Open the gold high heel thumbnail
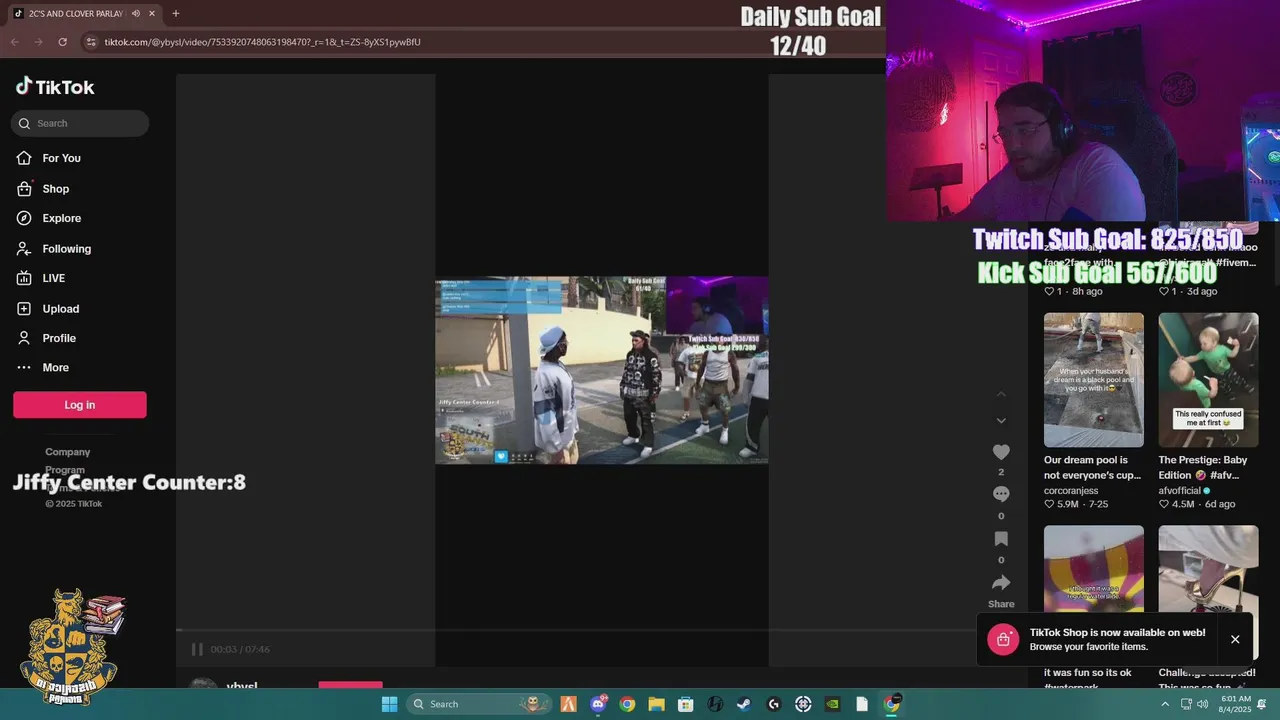Screen dimensions: 1280x720 [1208, 592]
